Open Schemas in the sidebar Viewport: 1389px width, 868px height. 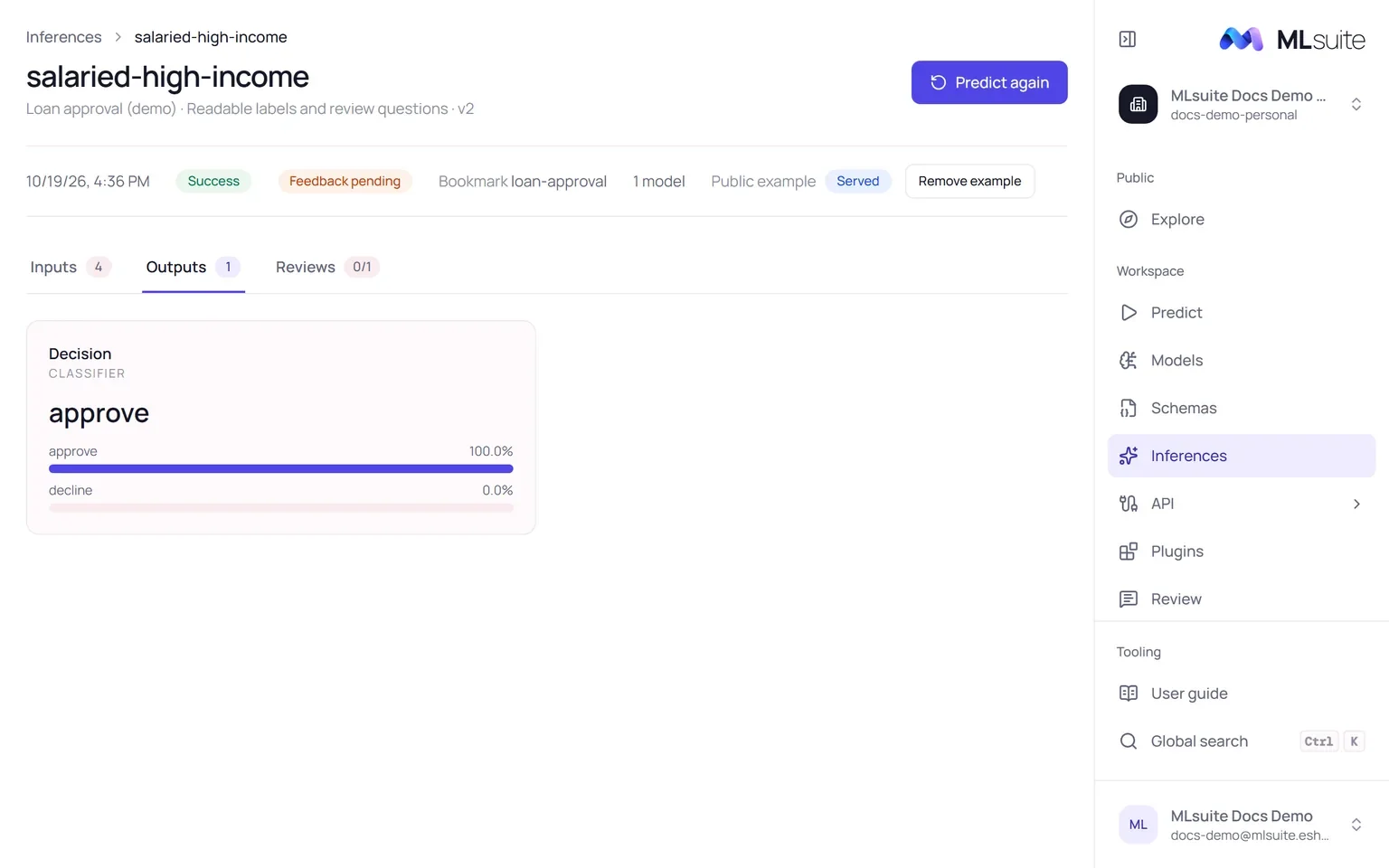1242,408
